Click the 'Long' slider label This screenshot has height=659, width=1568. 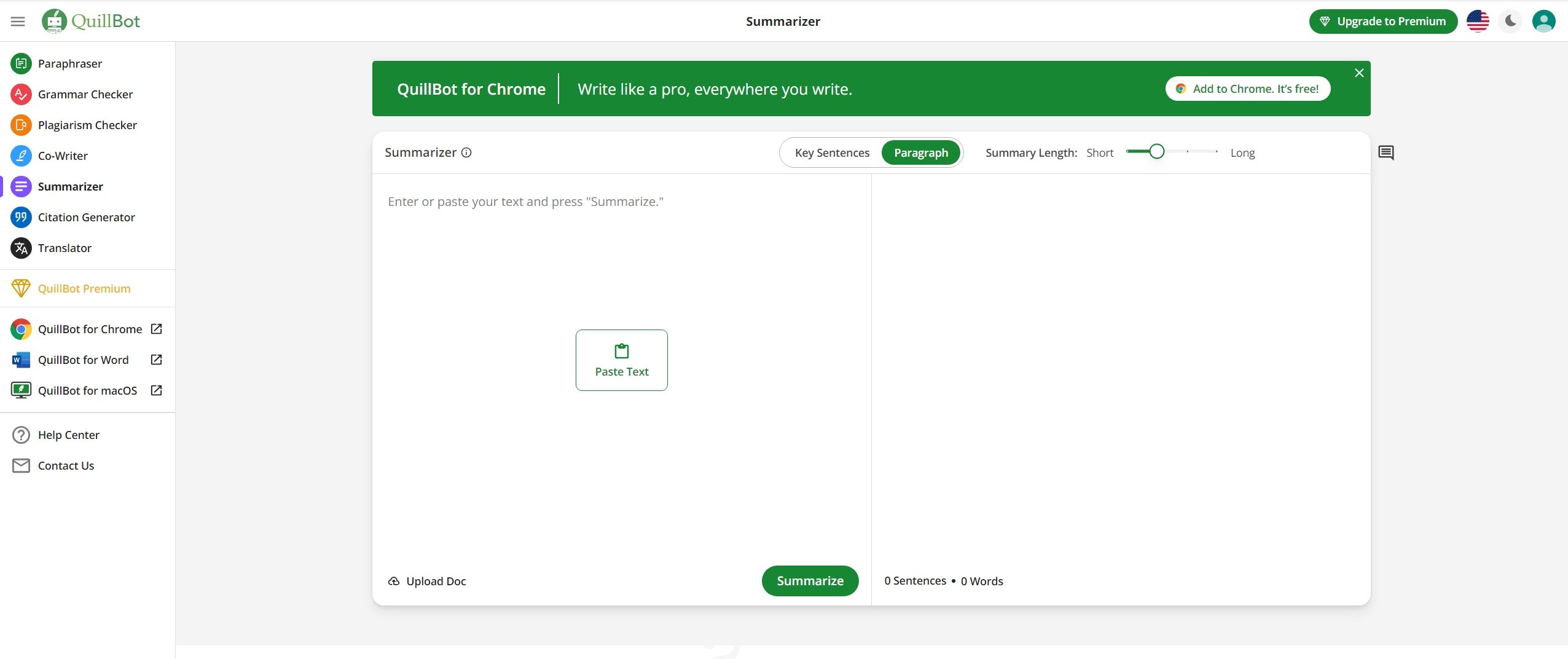tap(1242, 152)
